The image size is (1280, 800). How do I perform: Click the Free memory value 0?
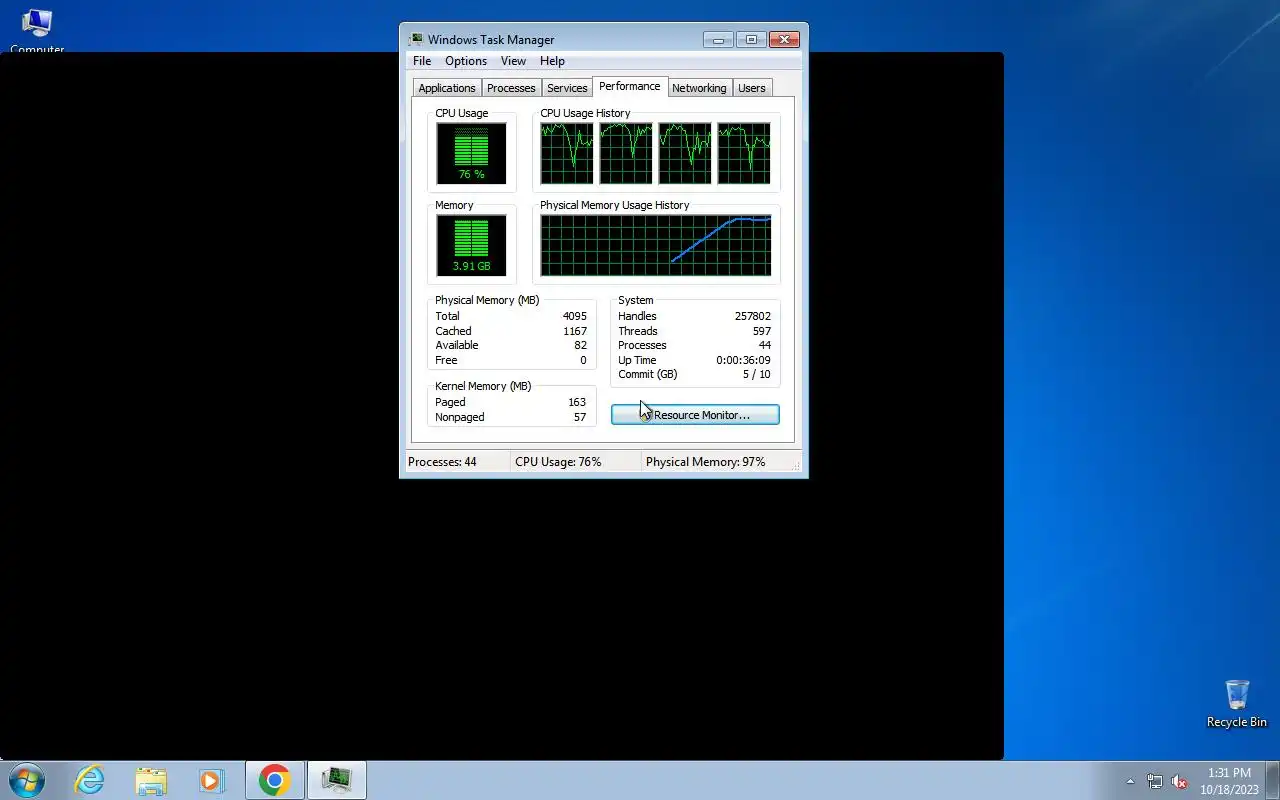(583, 360)
